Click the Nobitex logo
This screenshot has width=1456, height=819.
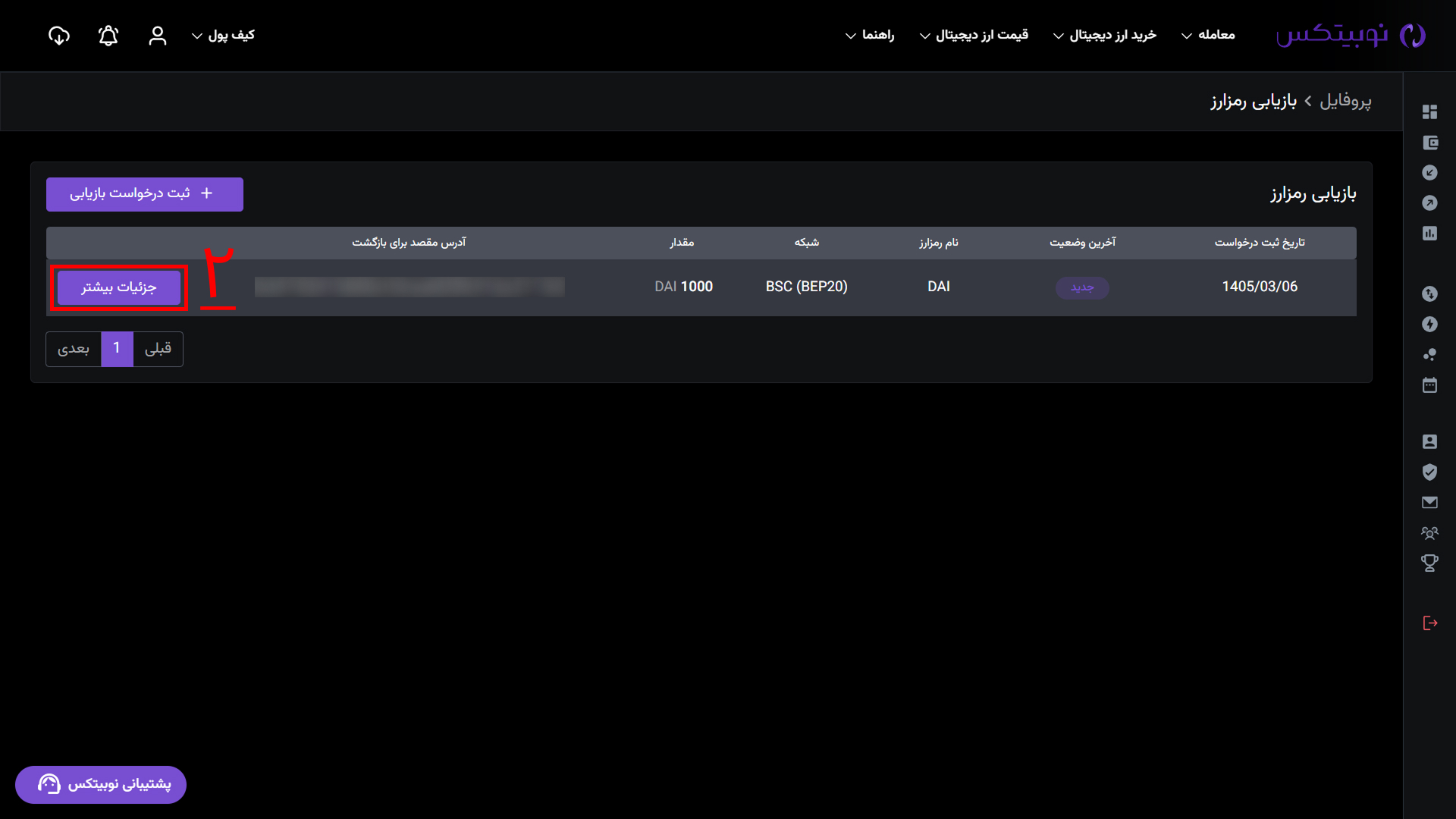coord(1351,35)
